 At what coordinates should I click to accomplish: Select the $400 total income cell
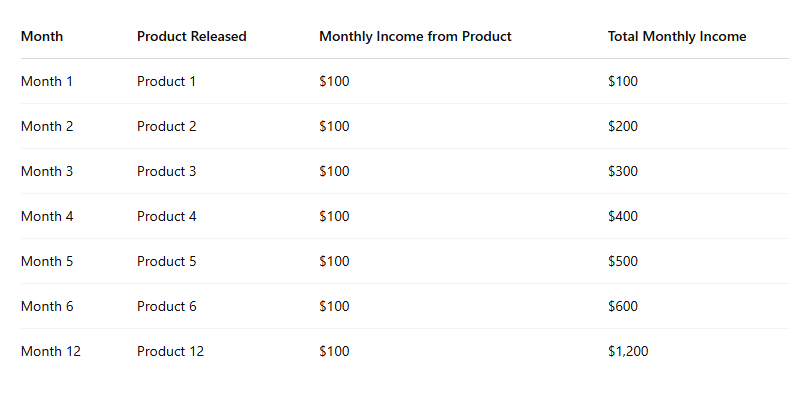(623, 217)
